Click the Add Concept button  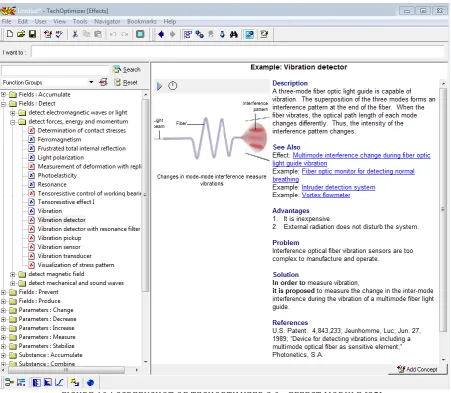(x=417, y=369)
